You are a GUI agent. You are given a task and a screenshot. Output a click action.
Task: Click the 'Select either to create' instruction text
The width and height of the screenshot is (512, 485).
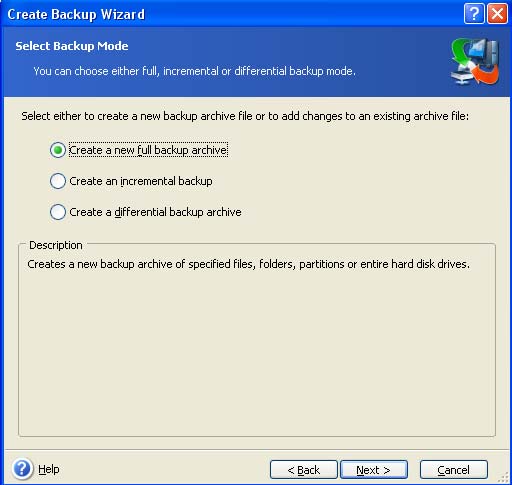[245, 116]
